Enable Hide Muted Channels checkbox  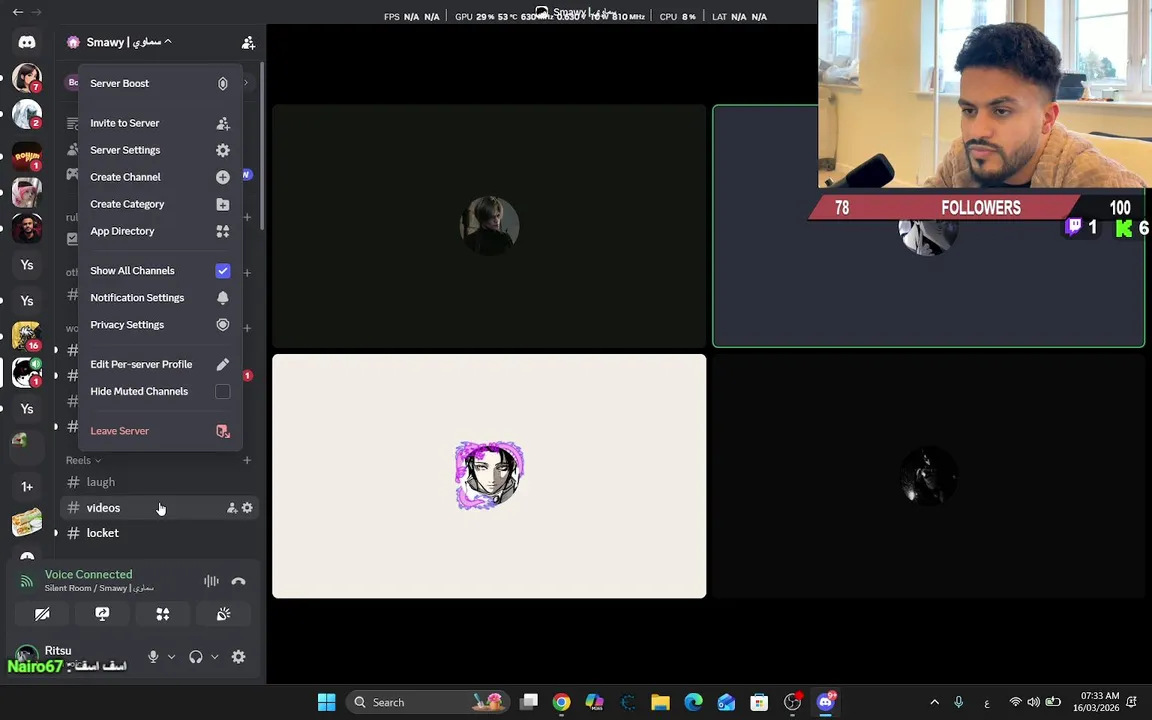(223, 392)
